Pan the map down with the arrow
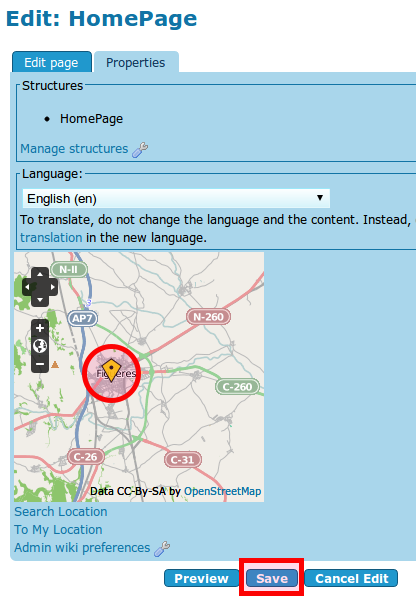 tap(40, 300)
